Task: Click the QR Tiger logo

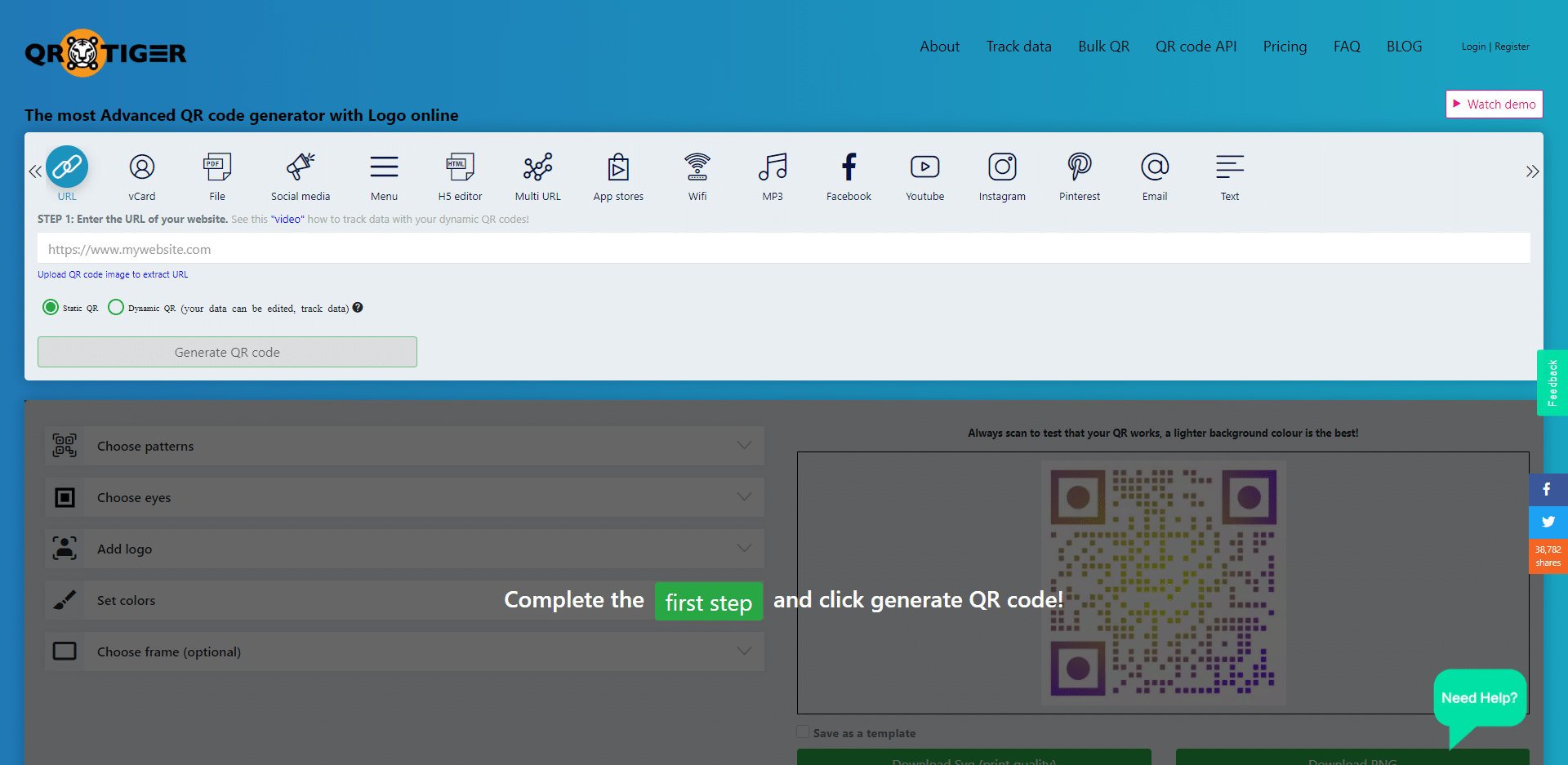Action: [106, 53]
